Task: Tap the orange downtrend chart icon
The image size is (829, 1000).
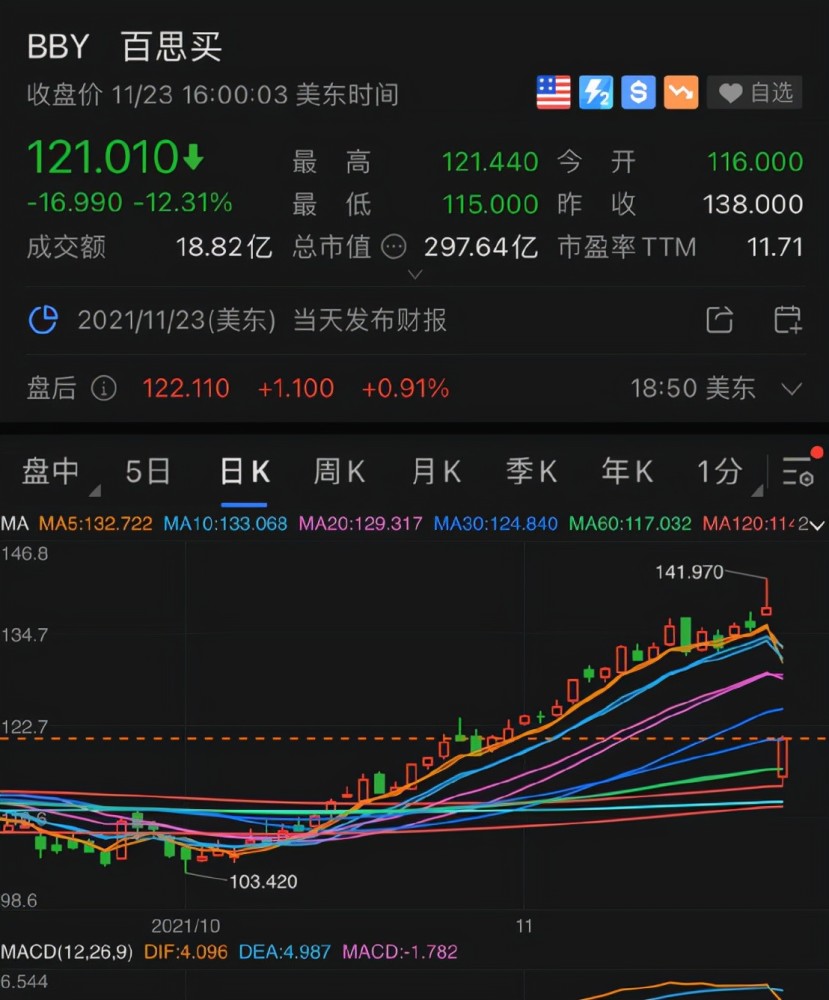Action: pos(681,92)
